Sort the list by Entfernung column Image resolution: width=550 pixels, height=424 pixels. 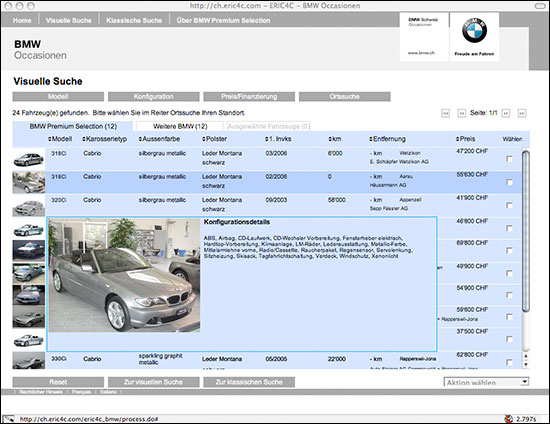[x=387, y=139]
